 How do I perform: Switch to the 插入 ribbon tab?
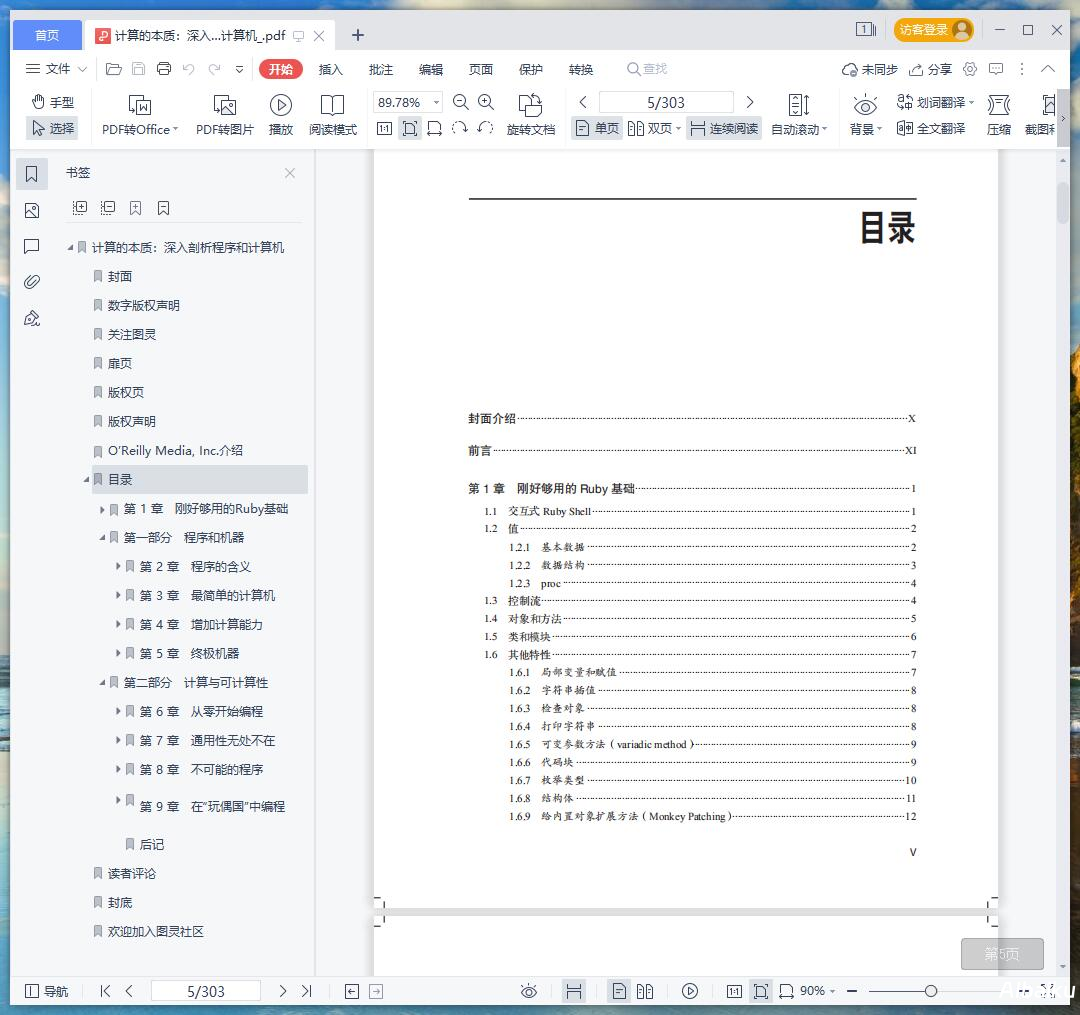point(331,69)
